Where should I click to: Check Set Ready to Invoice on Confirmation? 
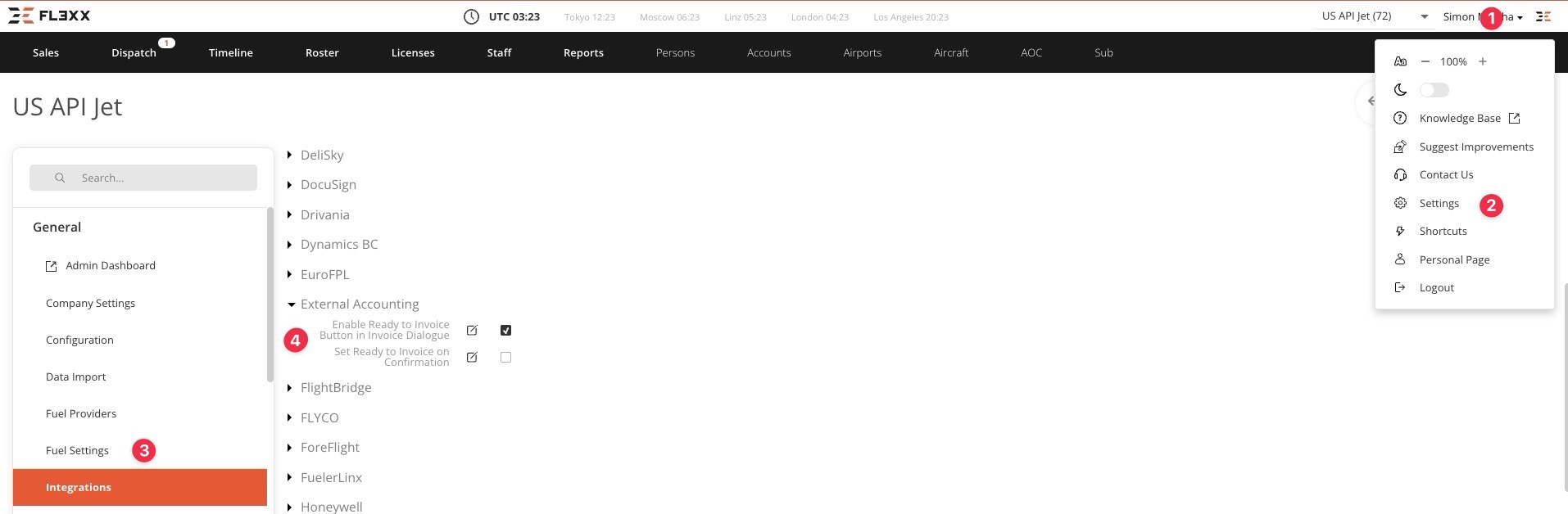click(505, 358)
